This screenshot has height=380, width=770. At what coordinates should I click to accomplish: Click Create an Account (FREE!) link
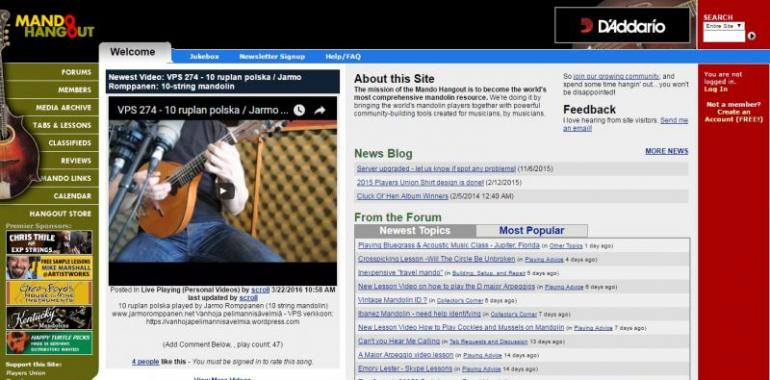point(734,116)
